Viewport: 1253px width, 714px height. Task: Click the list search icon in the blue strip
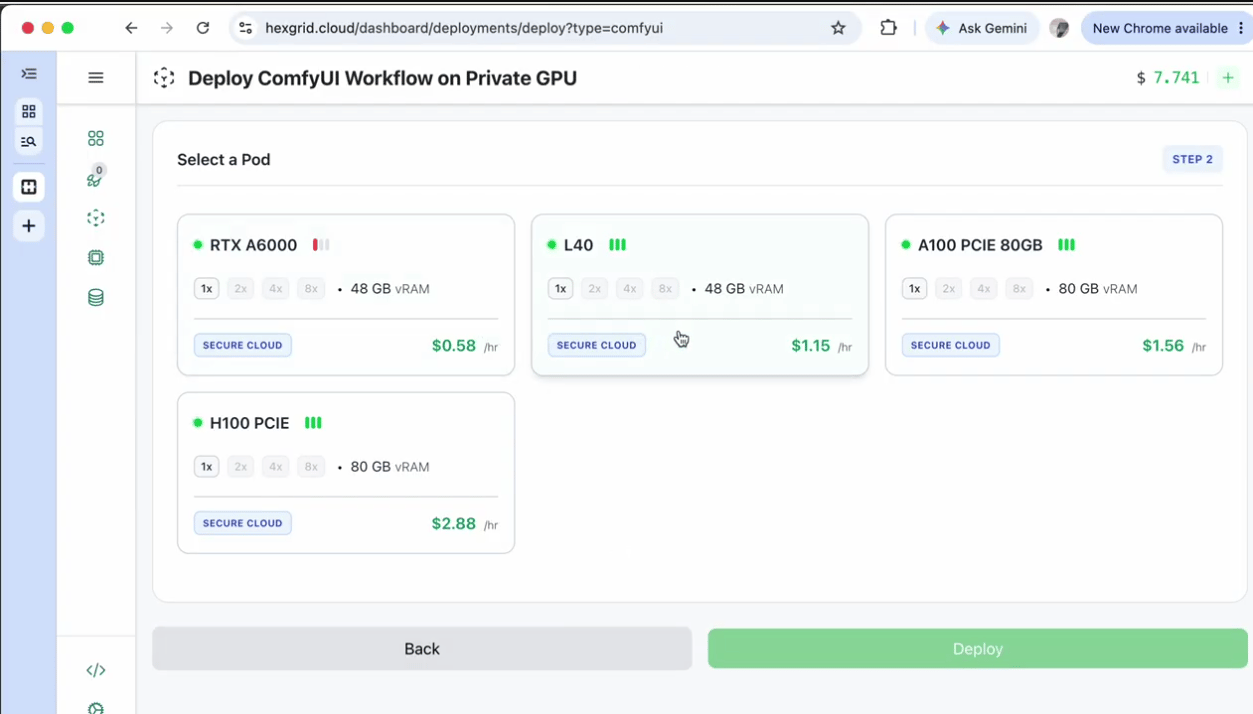click(29, 142)
